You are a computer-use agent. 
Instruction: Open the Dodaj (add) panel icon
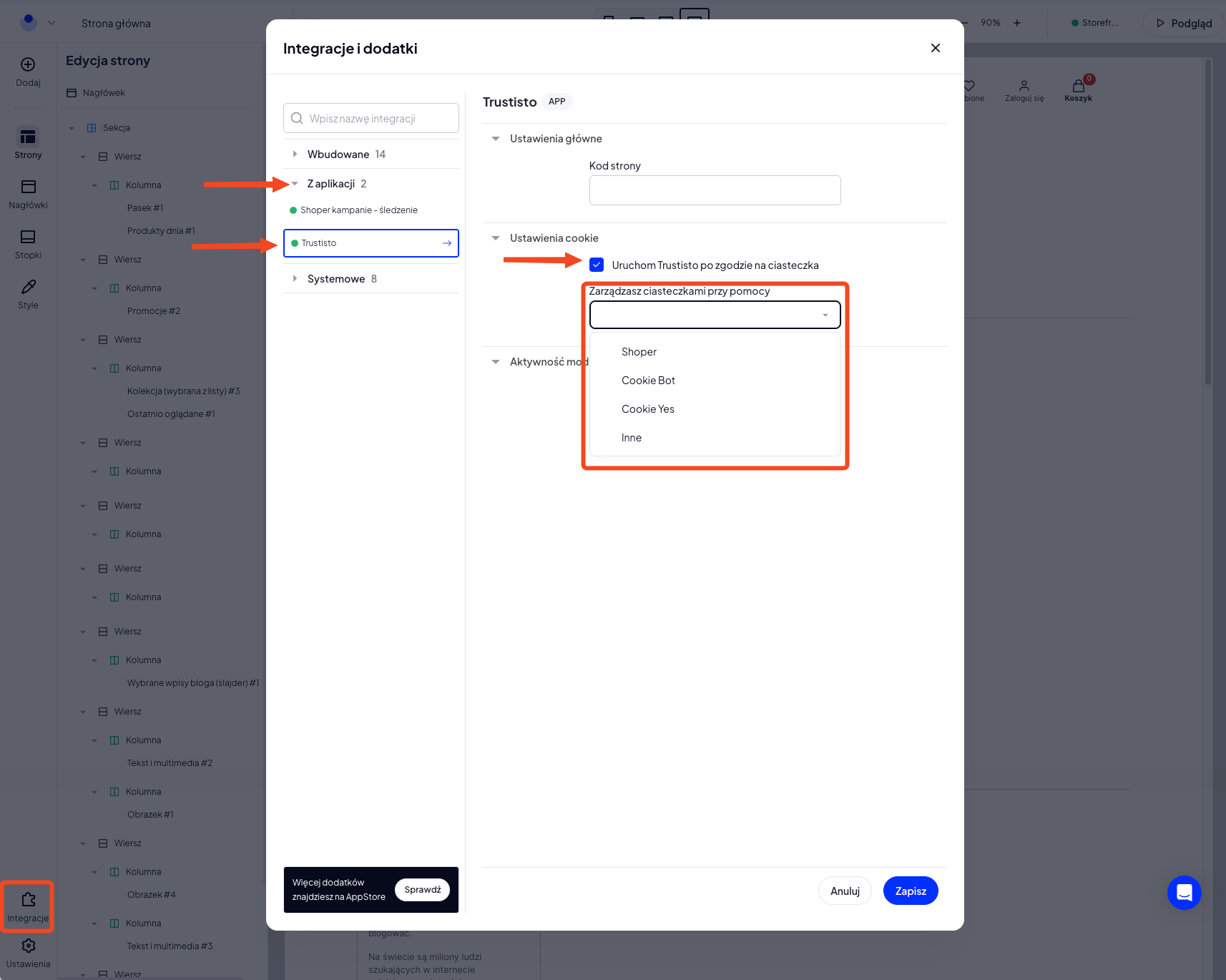[28, 64]
